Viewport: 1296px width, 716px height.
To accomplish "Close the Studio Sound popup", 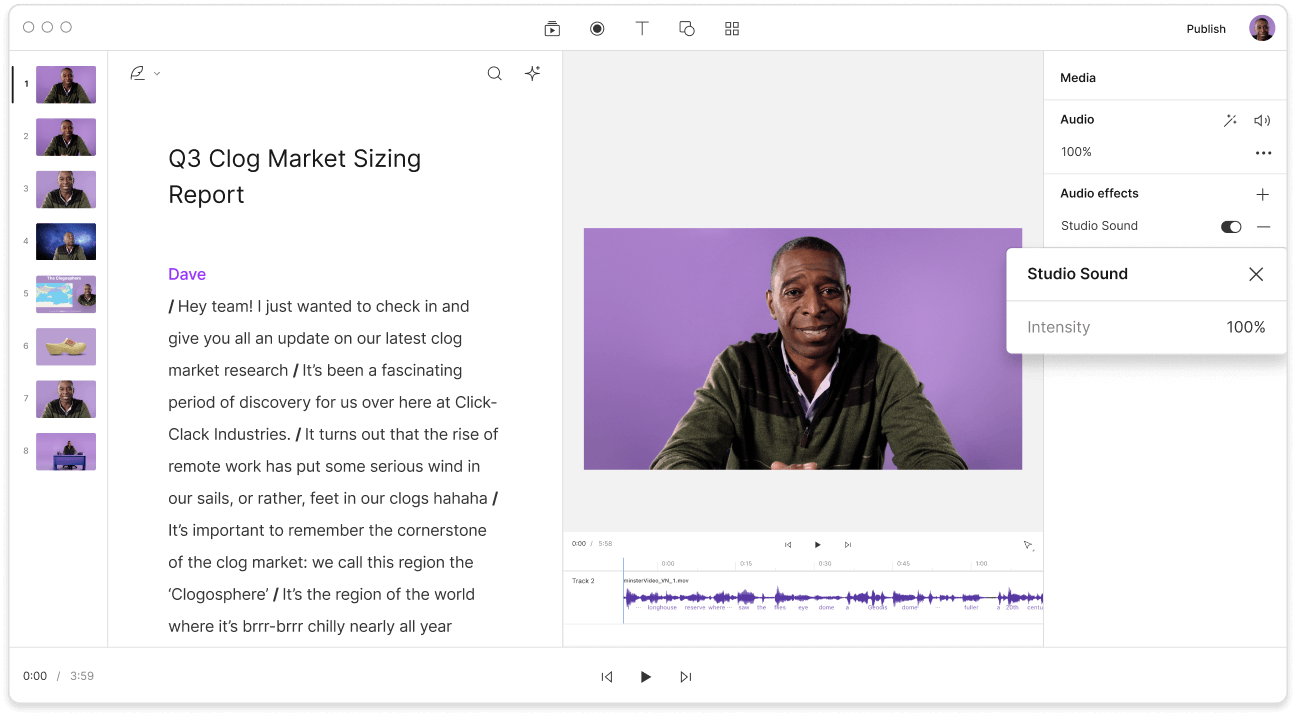I will tap(1256, 273).
